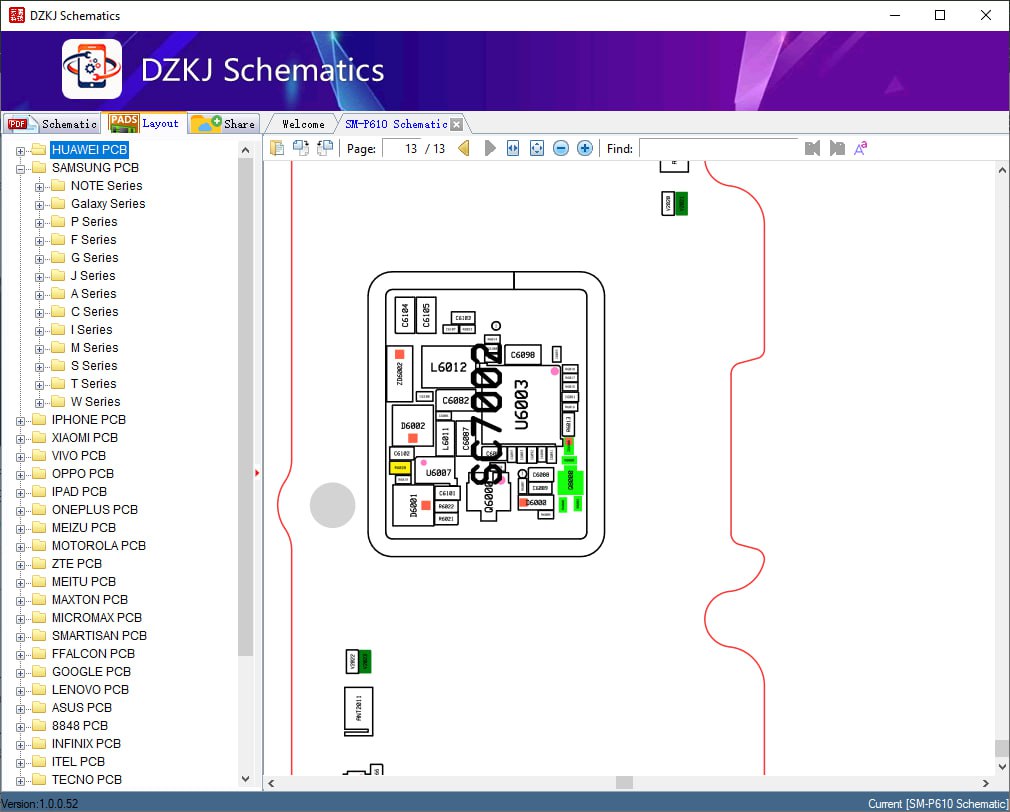This screenshot has height=812, width=1010.
Task: Click the fit width icon
Action: pyautogui.click(x=513, y=148)
